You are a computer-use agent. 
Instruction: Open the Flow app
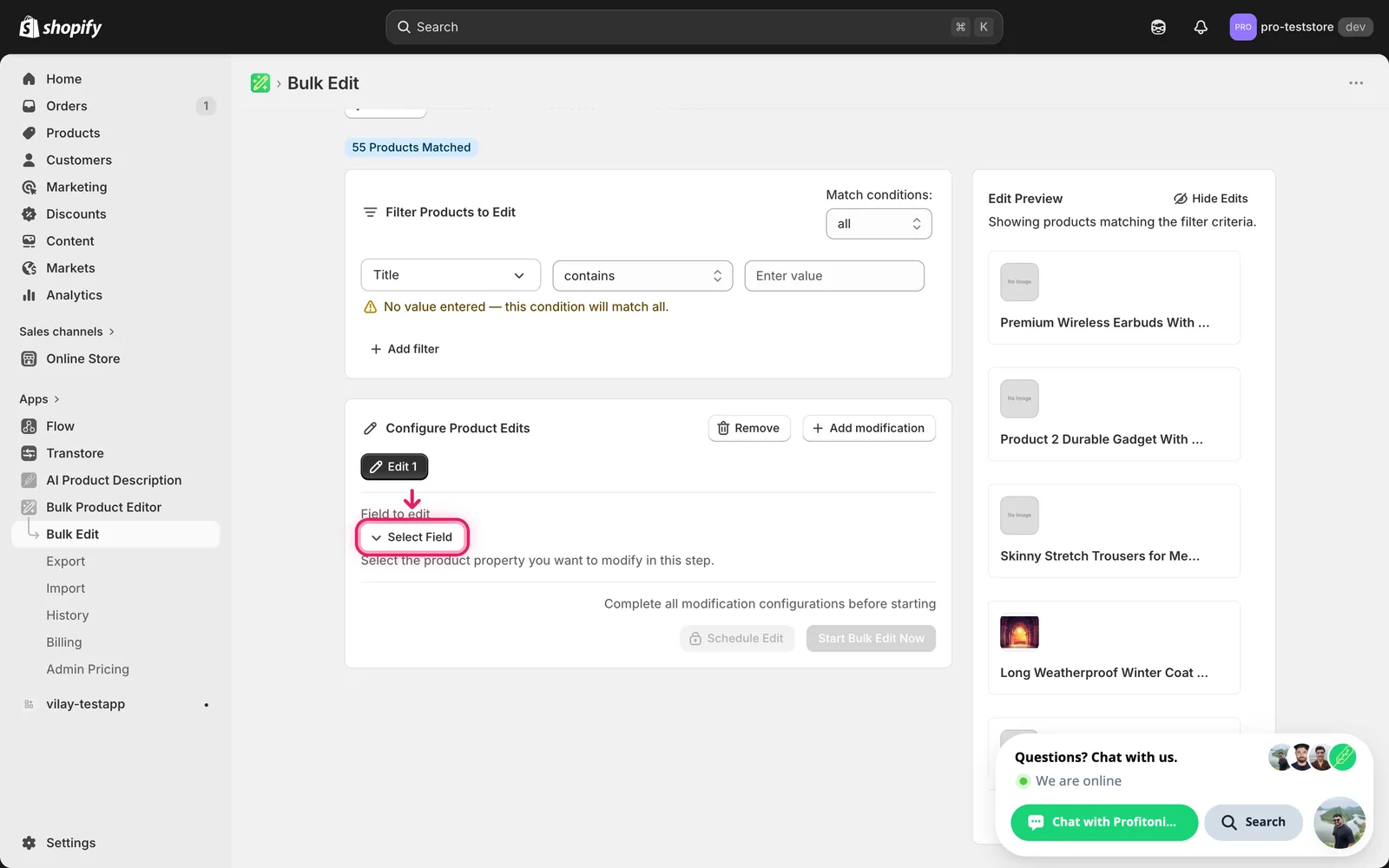(x=60, y=426)
